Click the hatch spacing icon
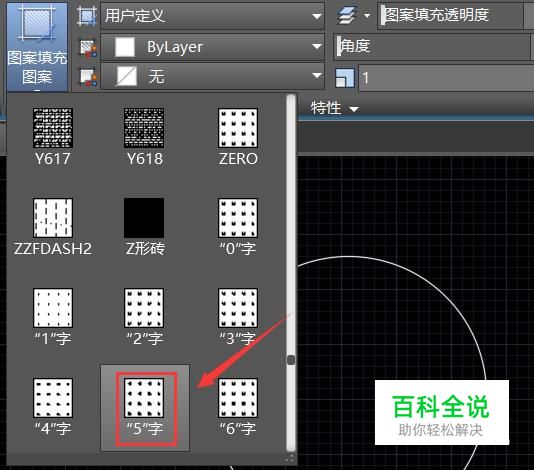This screenshot has width=534, height=470. pos(345,78)
